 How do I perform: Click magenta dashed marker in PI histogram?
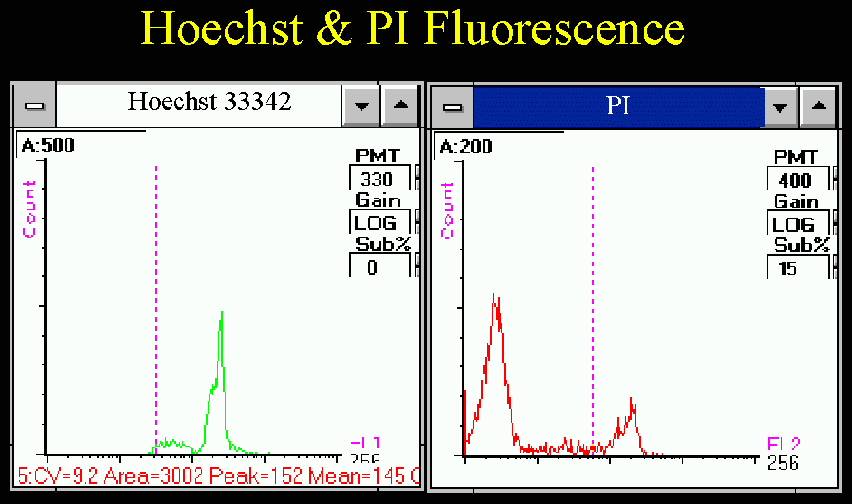[x=593, y=300]
